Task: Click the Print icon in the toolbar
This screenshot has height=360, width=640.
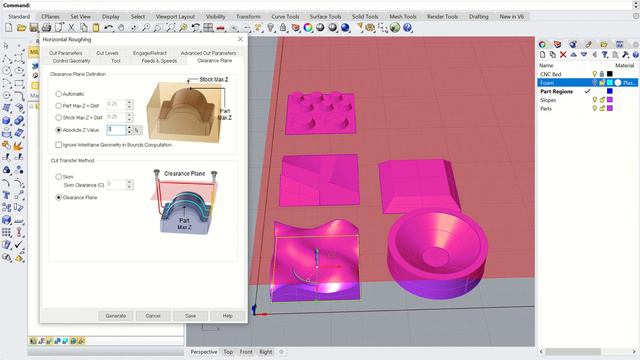Action: pyautogui.click(x=46, y=27)
